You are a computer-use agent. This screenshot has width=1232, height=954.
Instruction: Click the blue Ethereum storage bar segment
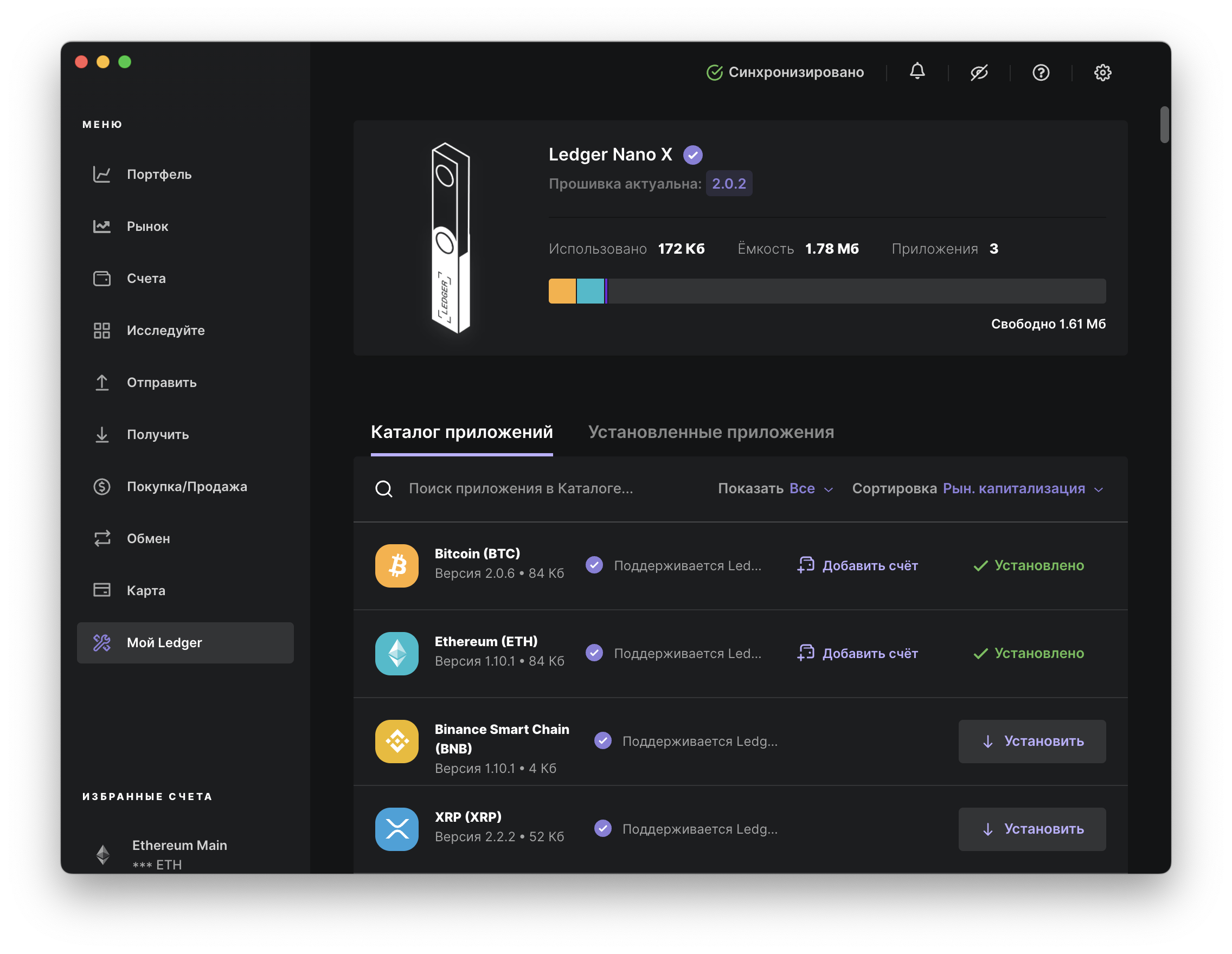[590, 291]
